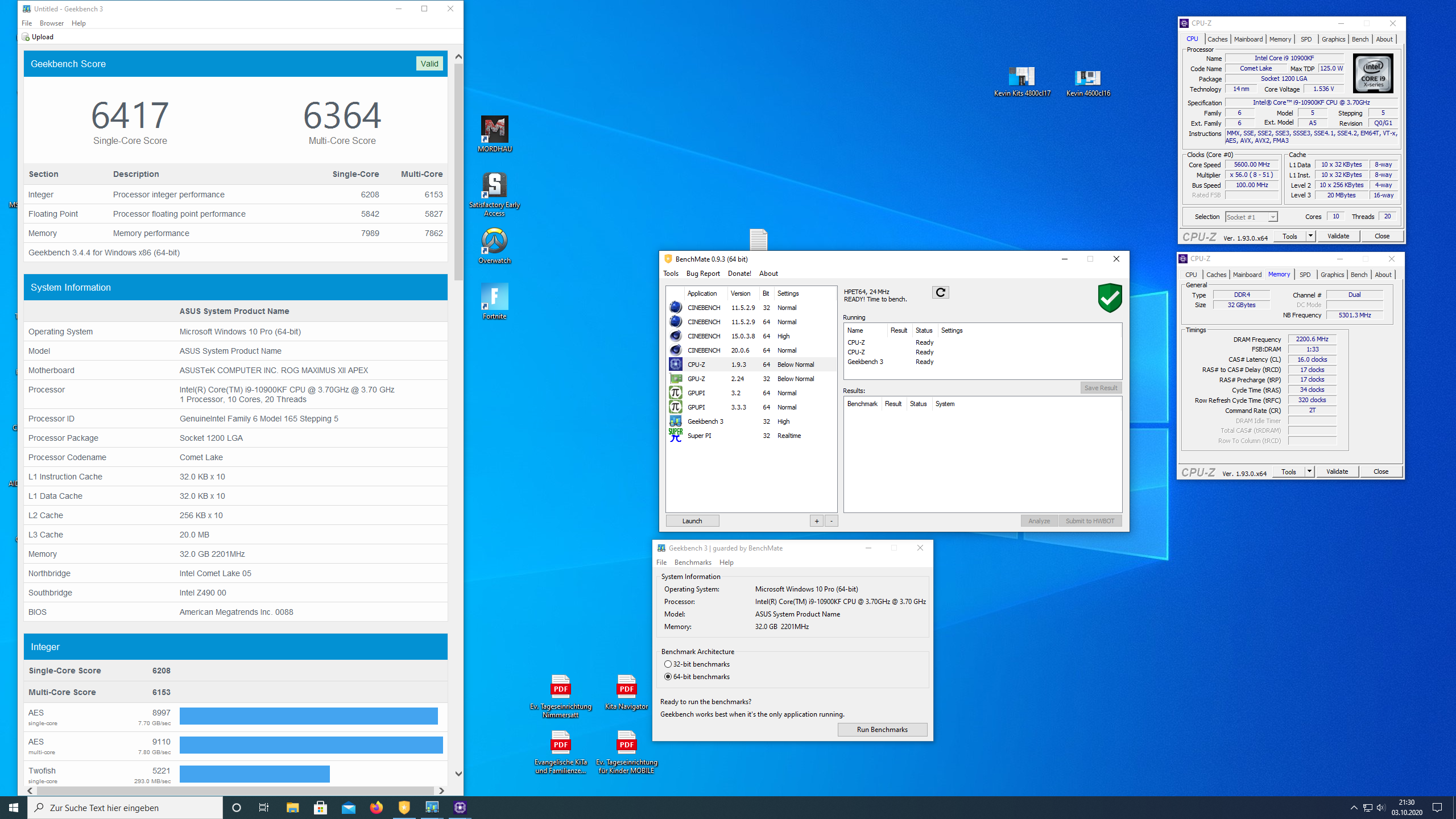Select GPUPI 3.2 entry icon
This screenshot has width=1456, height=819.
(675, 393)
